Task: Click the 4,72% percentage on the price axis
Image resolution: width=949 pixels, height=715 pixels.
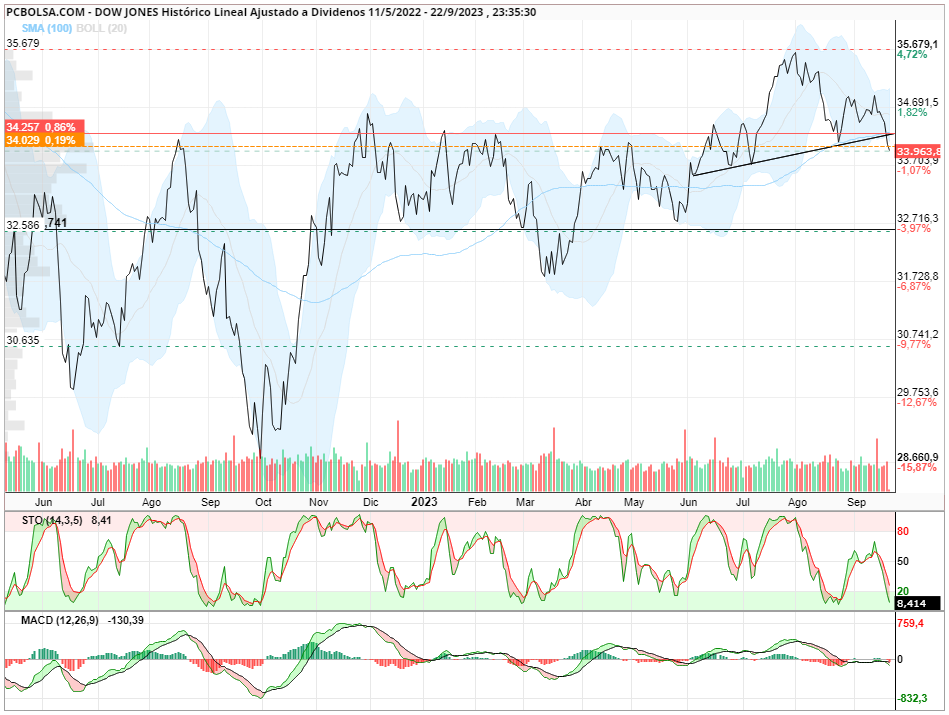Action: 911,54
